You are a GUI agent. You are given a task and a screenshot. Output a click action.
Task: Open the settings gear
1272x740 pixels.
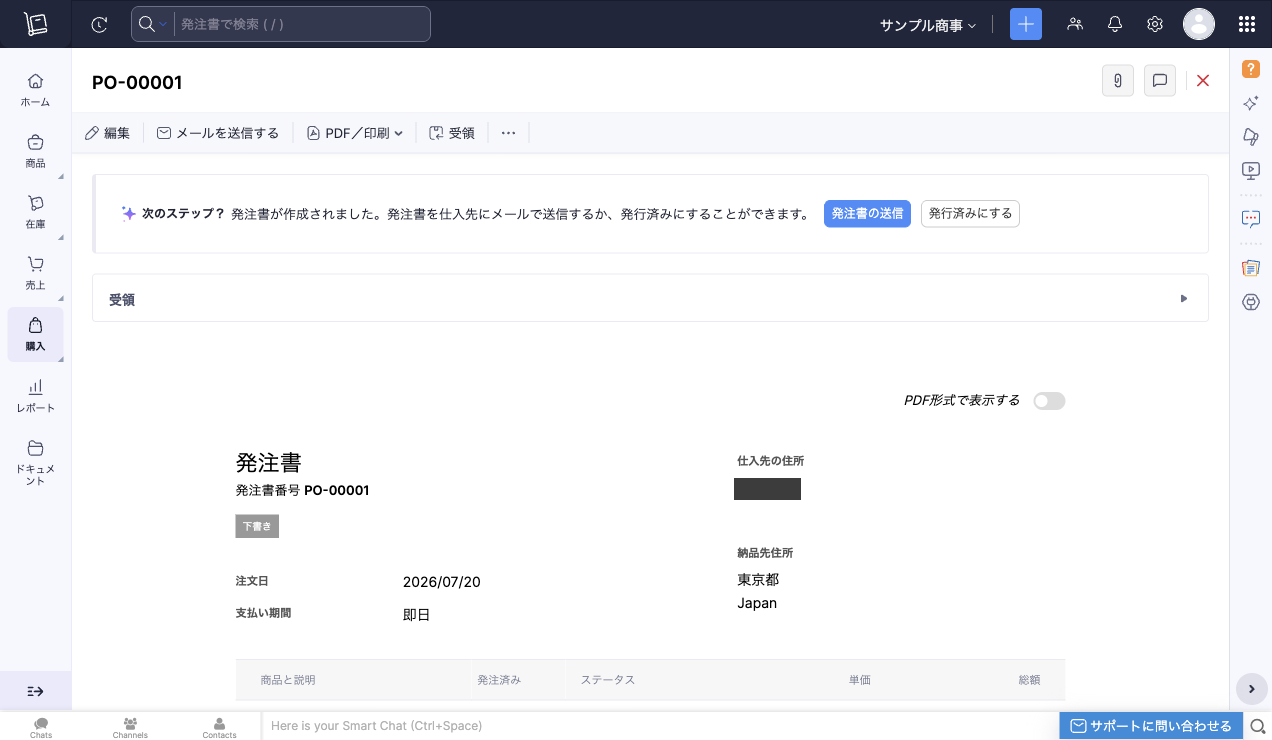(1155, 24)
